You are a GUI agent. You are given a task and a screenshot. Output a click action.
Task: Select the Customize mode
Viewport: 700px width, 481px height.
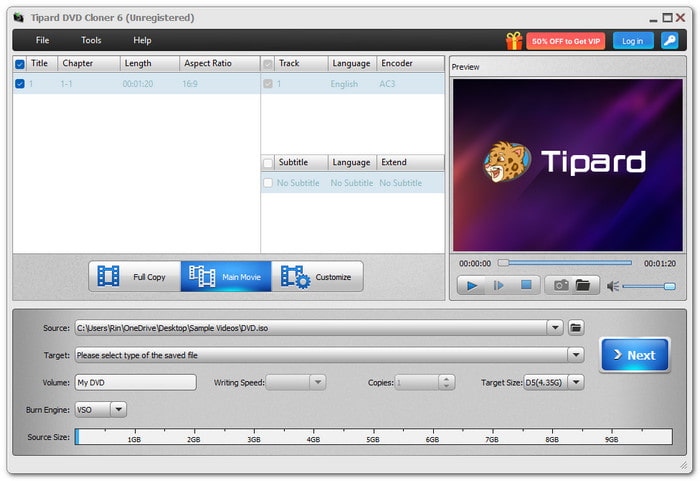[317, 276]
